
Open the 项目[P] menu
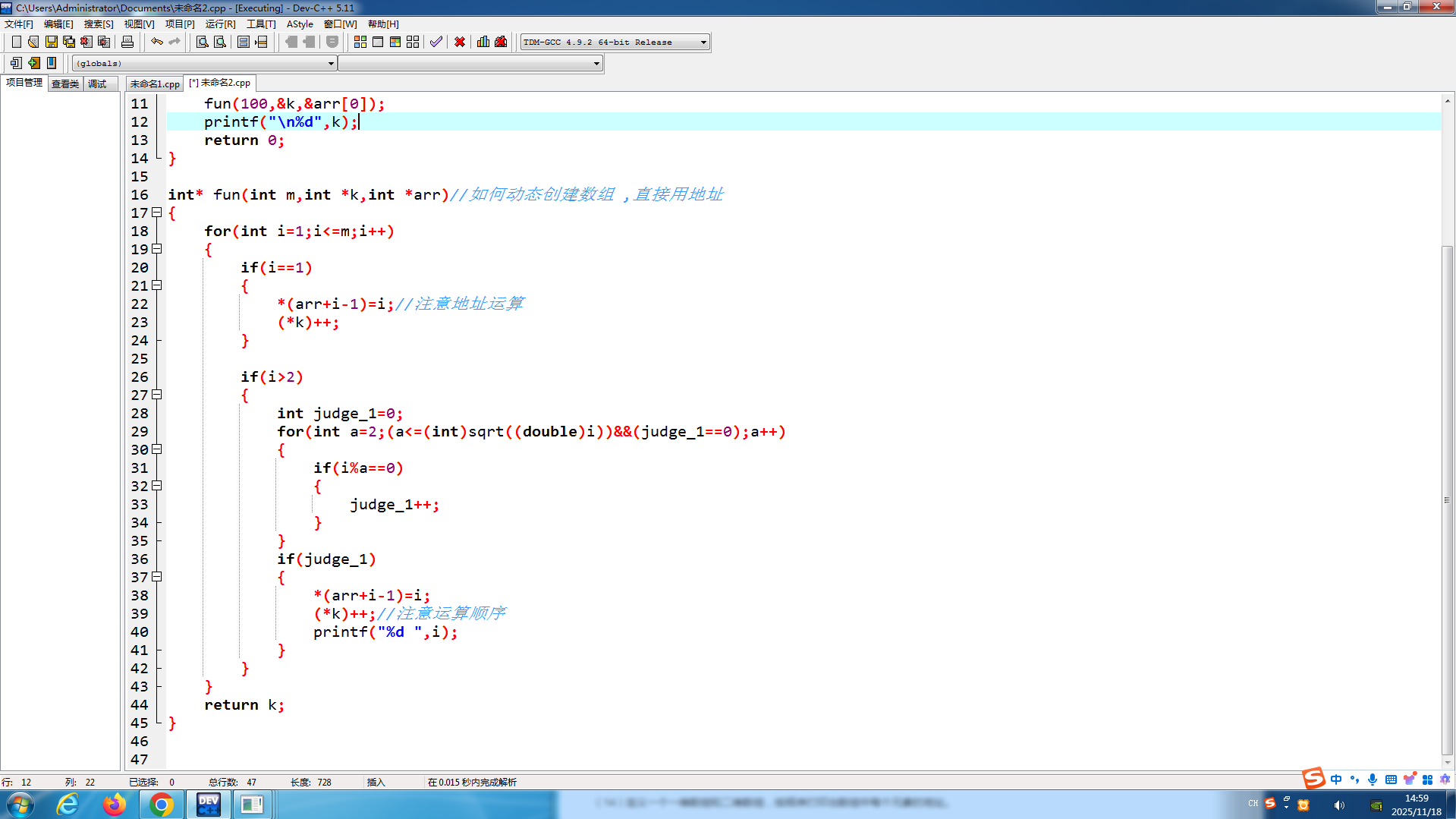click(180, 24)
